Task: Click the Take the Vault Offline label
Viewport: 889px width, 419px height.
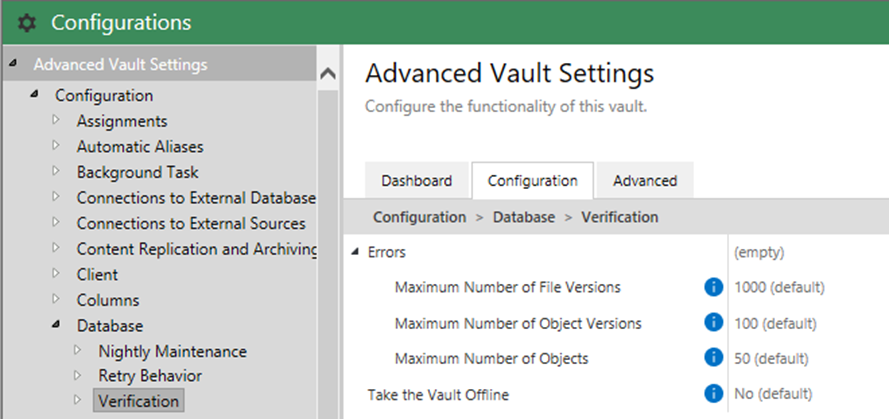Action: coord(438,394)
